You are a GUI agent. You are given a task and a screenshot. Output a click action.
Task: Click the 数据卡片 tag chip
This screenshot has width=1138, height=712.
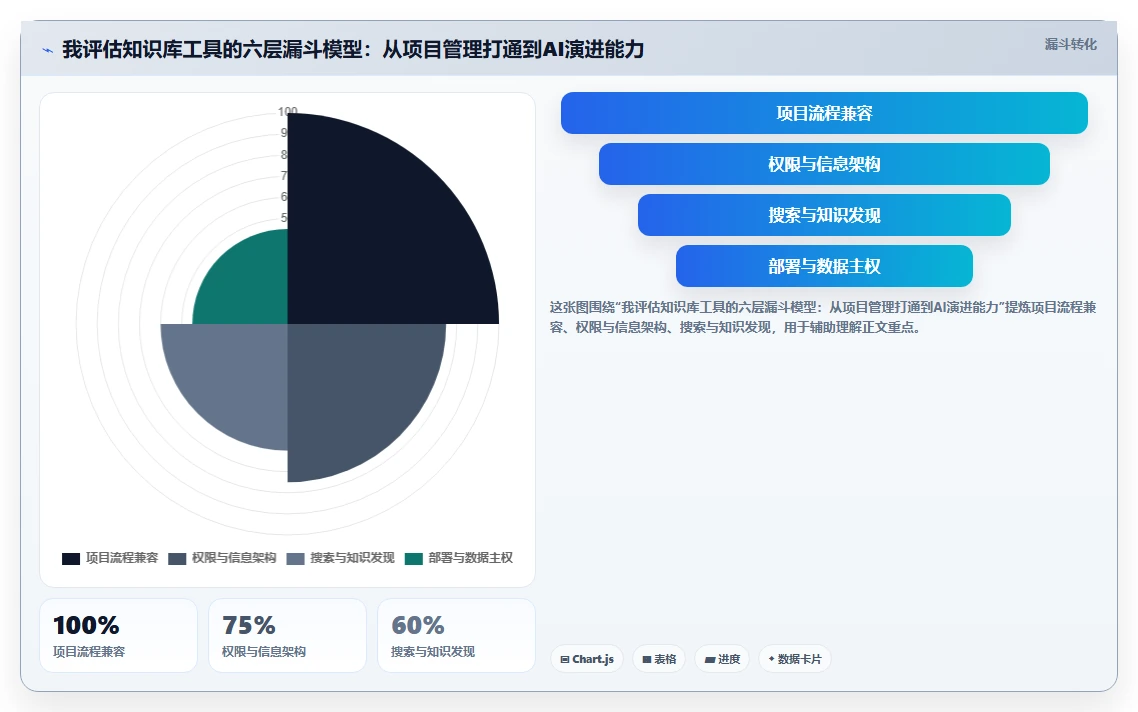pyautogui.click(x=795, y=659)
